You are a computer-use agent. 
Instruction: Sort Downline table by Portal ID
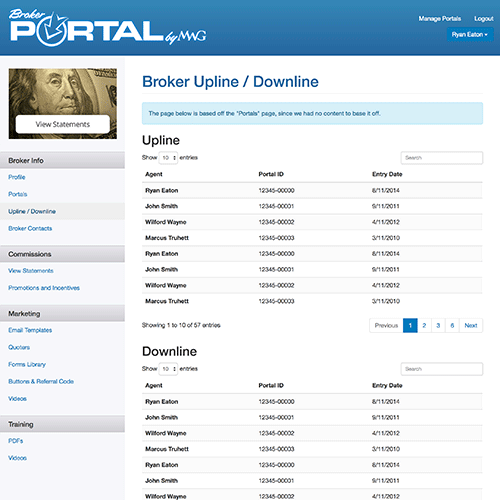tap(271, 385)
